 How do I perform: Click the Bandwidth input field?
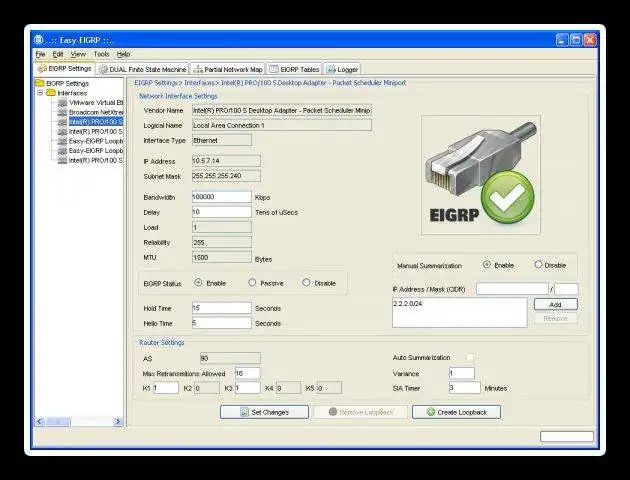[222, 197]
